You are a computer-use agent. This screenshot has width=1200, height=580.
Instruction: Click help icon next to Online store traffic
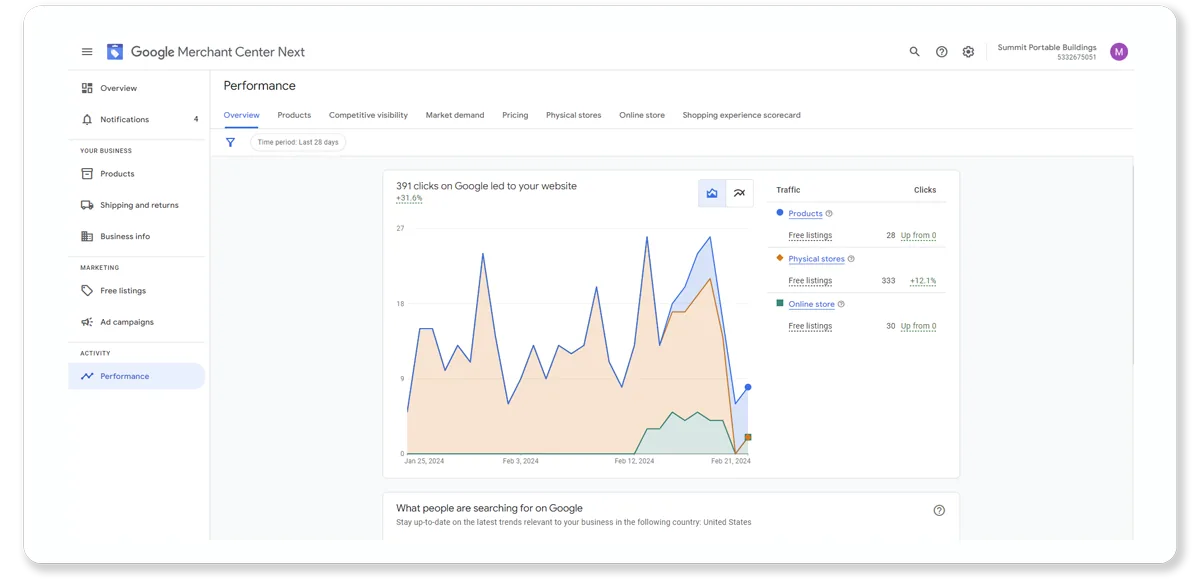(x=841, y=304)
